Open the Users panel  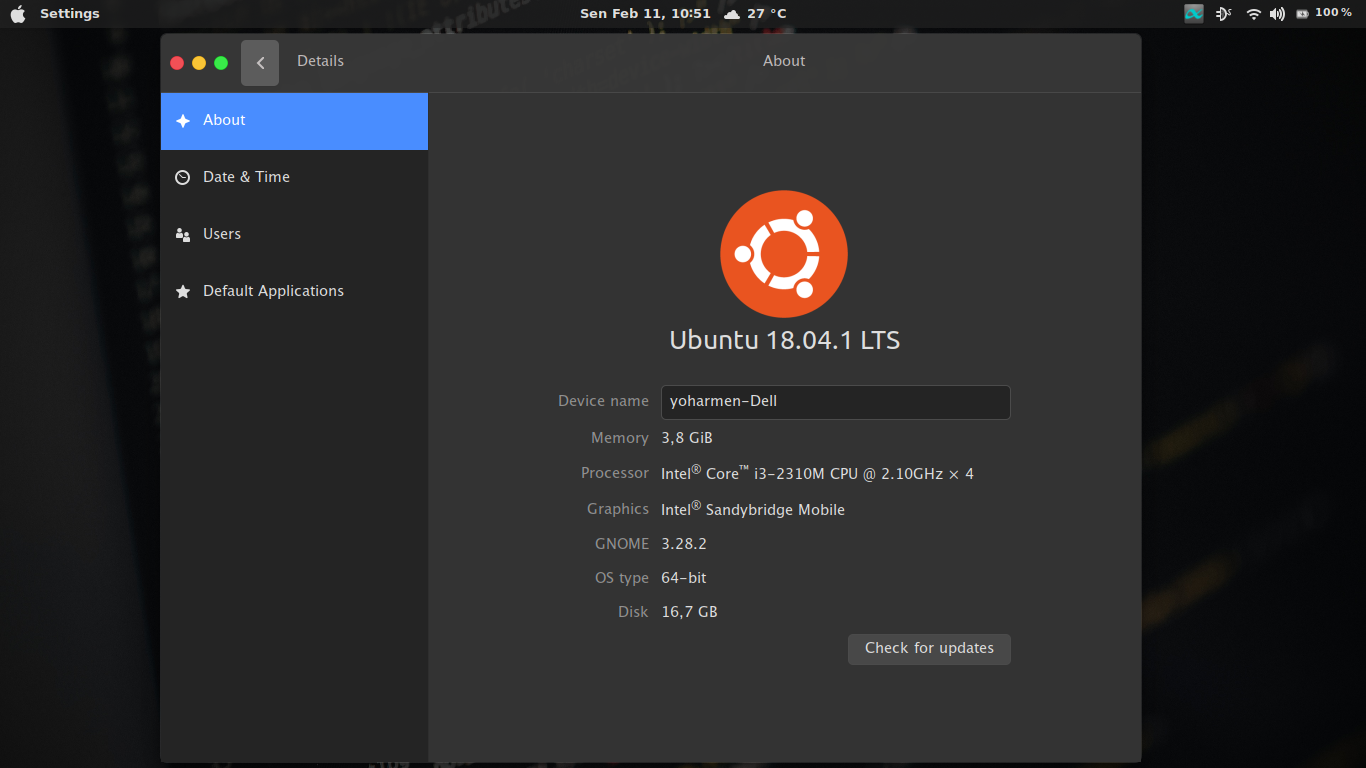pyautogui.click(x=294, y=235)
